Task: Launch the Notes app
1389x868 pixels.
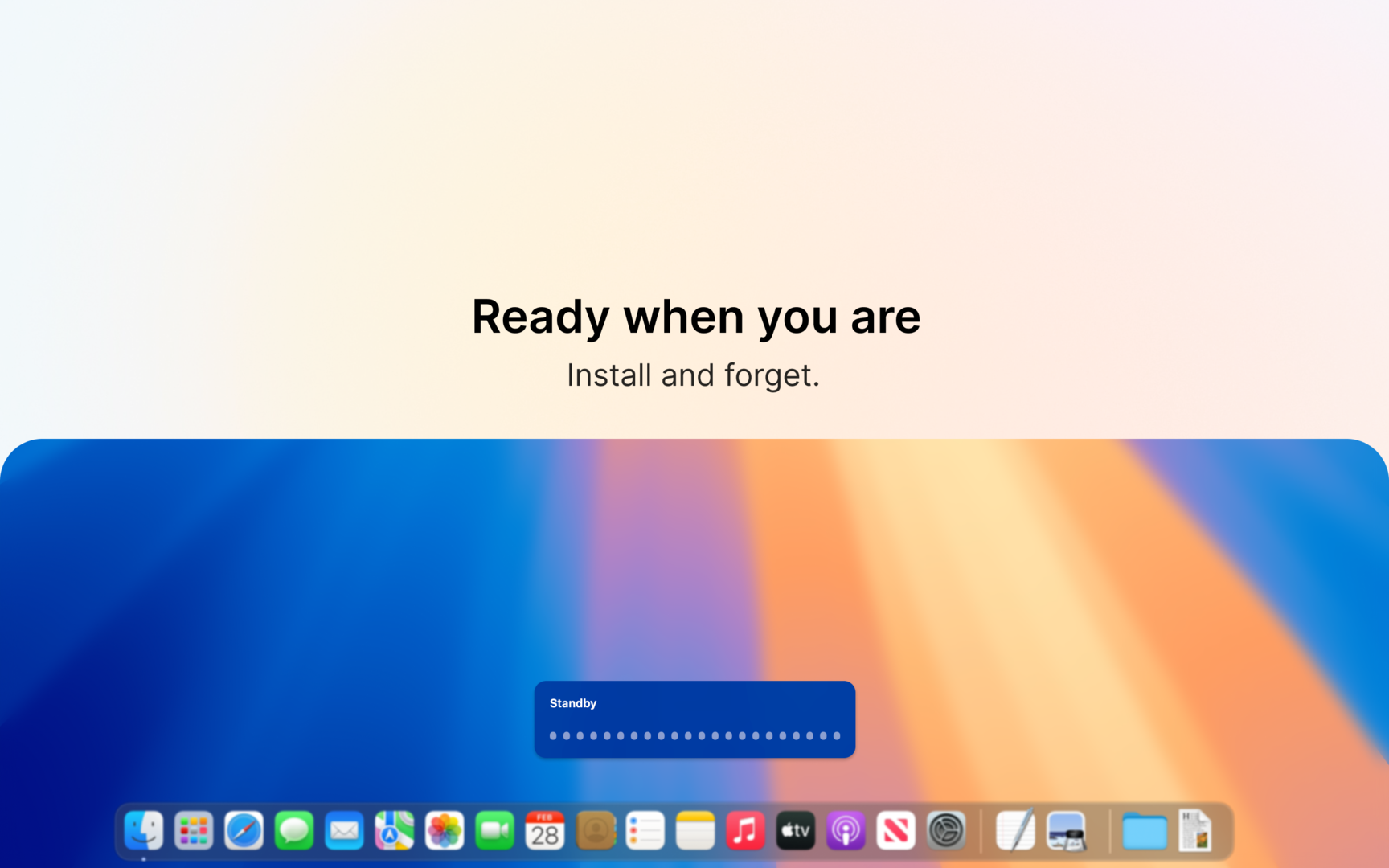Action: pyautogui.click(x=695, y=830)
